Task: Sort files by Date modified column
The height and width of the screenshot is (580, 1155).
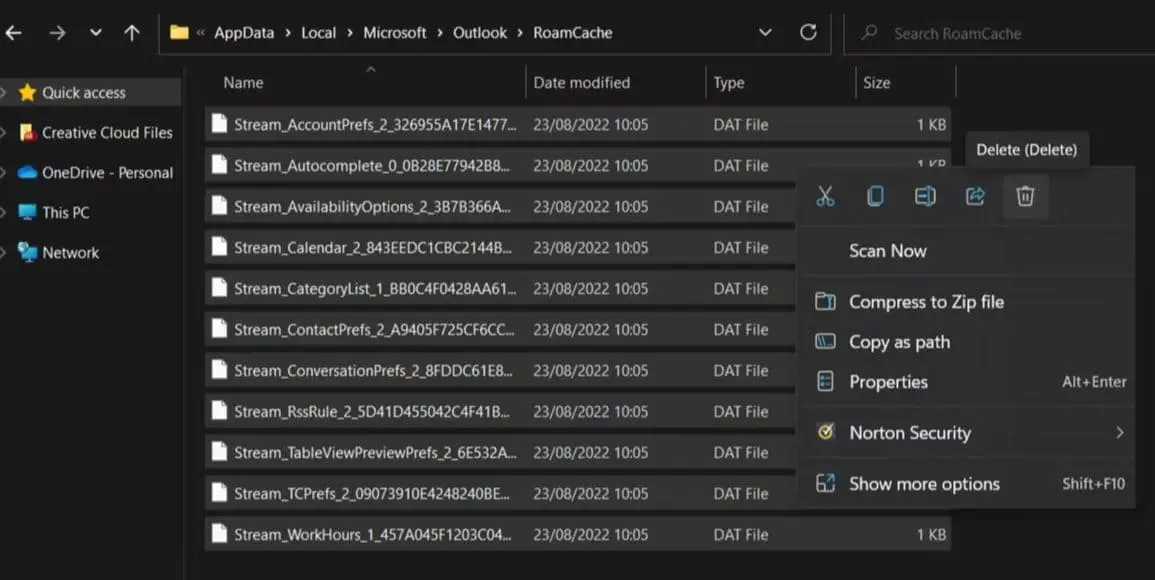Action: pyautogui.click(x=581, y=83)
